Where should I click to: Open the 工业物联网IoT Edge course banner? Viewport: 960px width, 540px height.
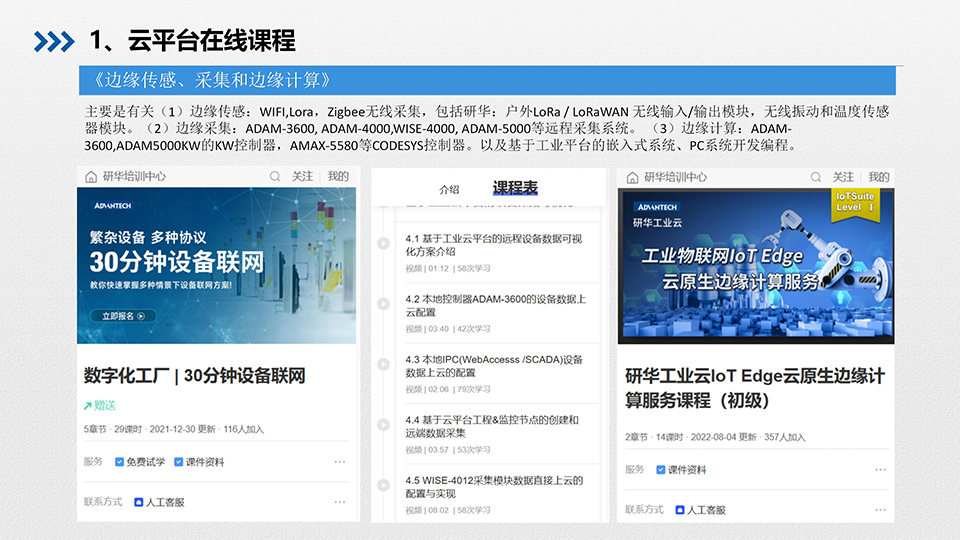click(755, 266)
